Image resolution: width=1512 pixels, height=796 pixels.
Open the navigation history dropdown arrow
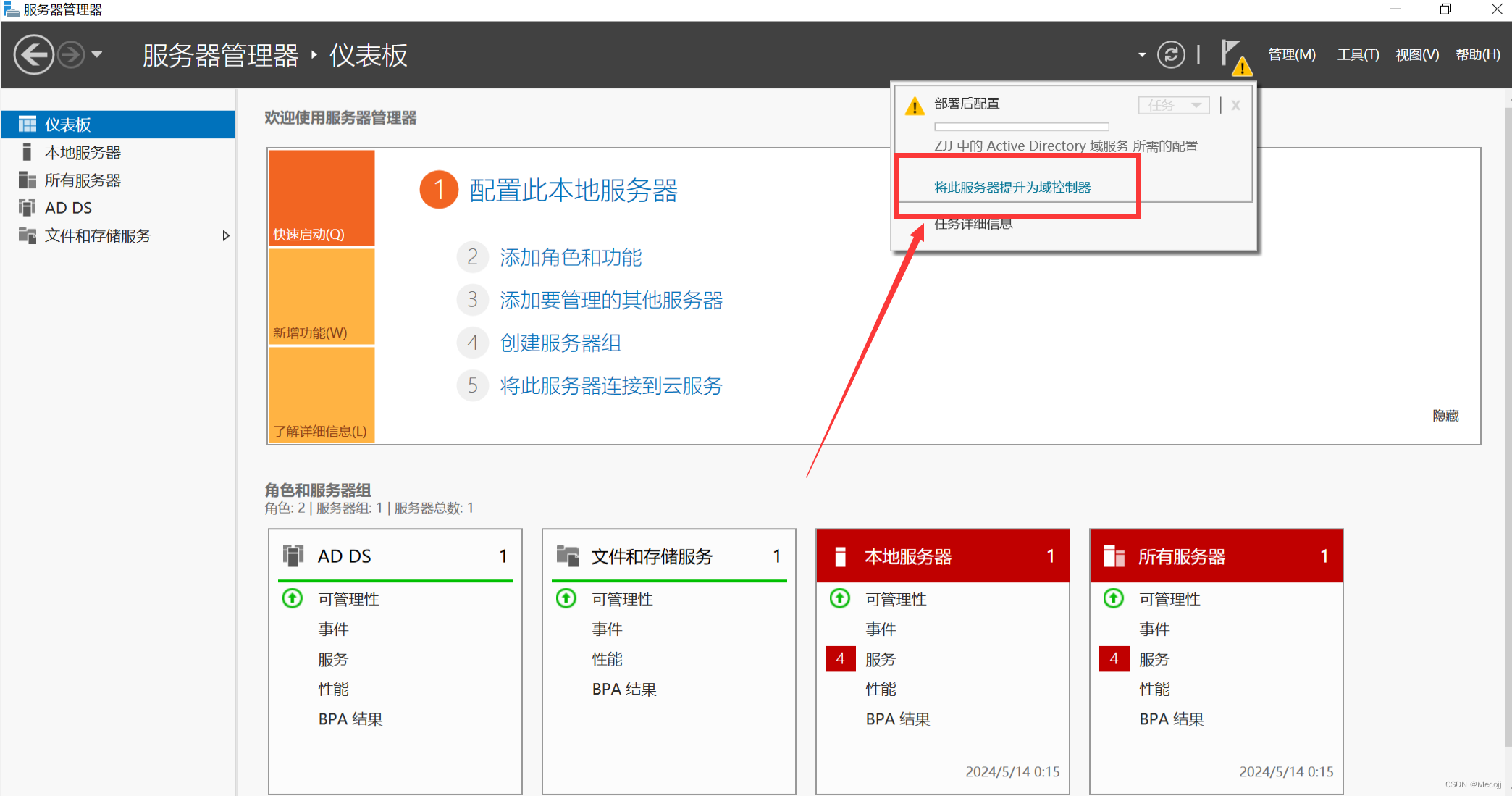click(x=97, y=55)
